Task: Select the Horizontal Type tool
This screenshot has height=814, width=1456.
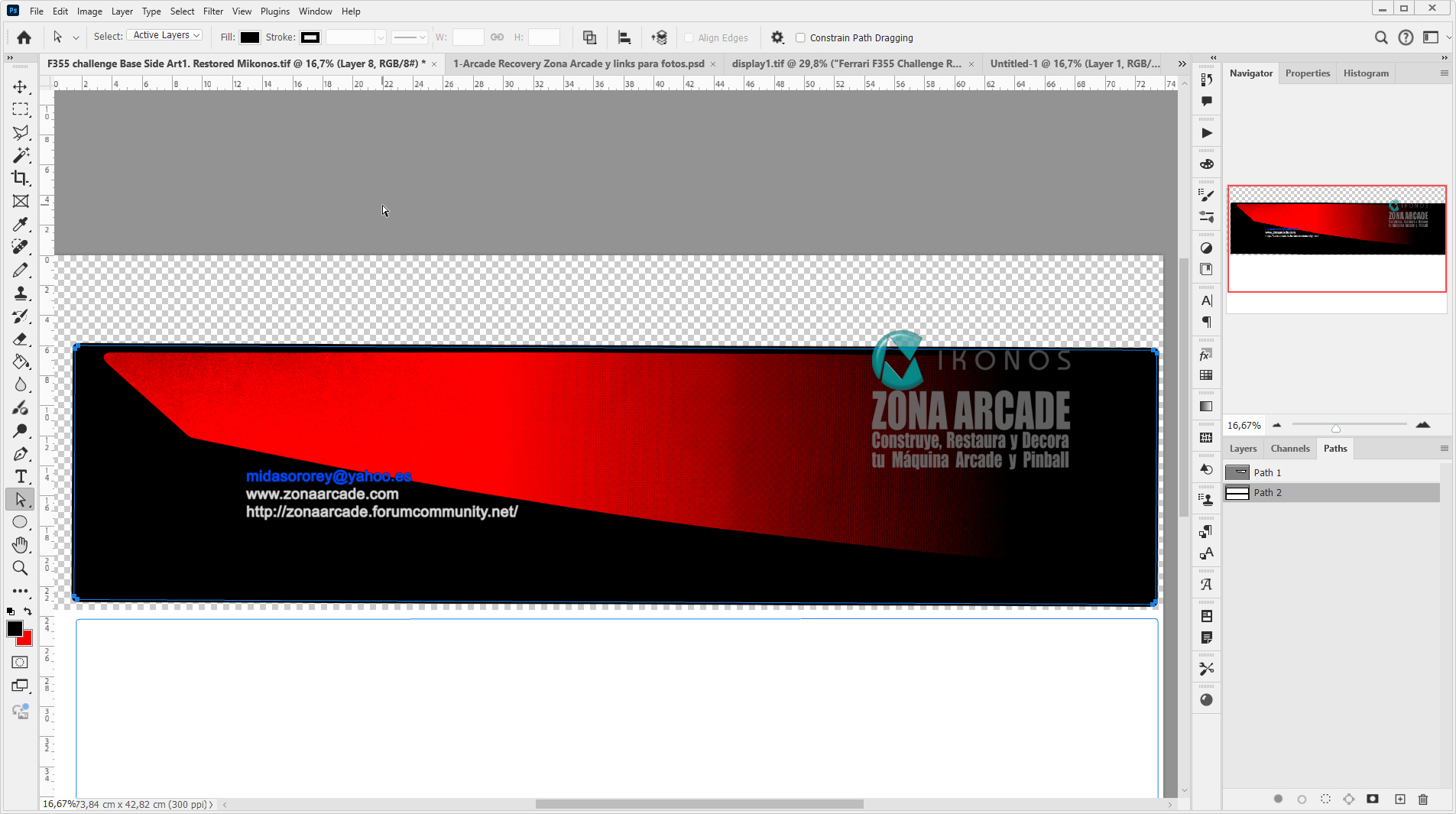Action: point(21,477)
